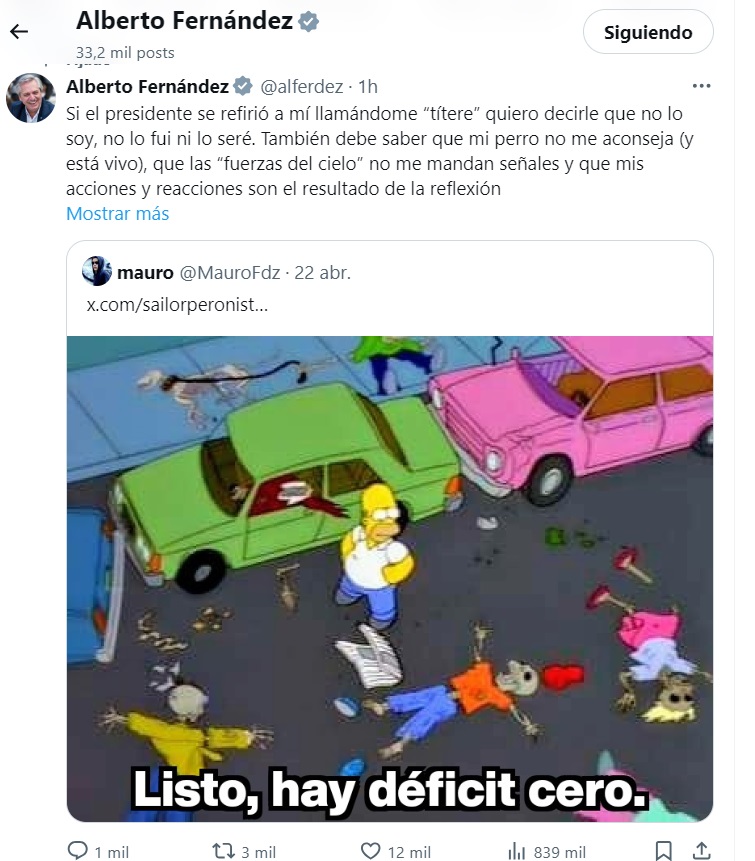
Task: Repost using the retweet arrows icon
Action: pos(223,851)
